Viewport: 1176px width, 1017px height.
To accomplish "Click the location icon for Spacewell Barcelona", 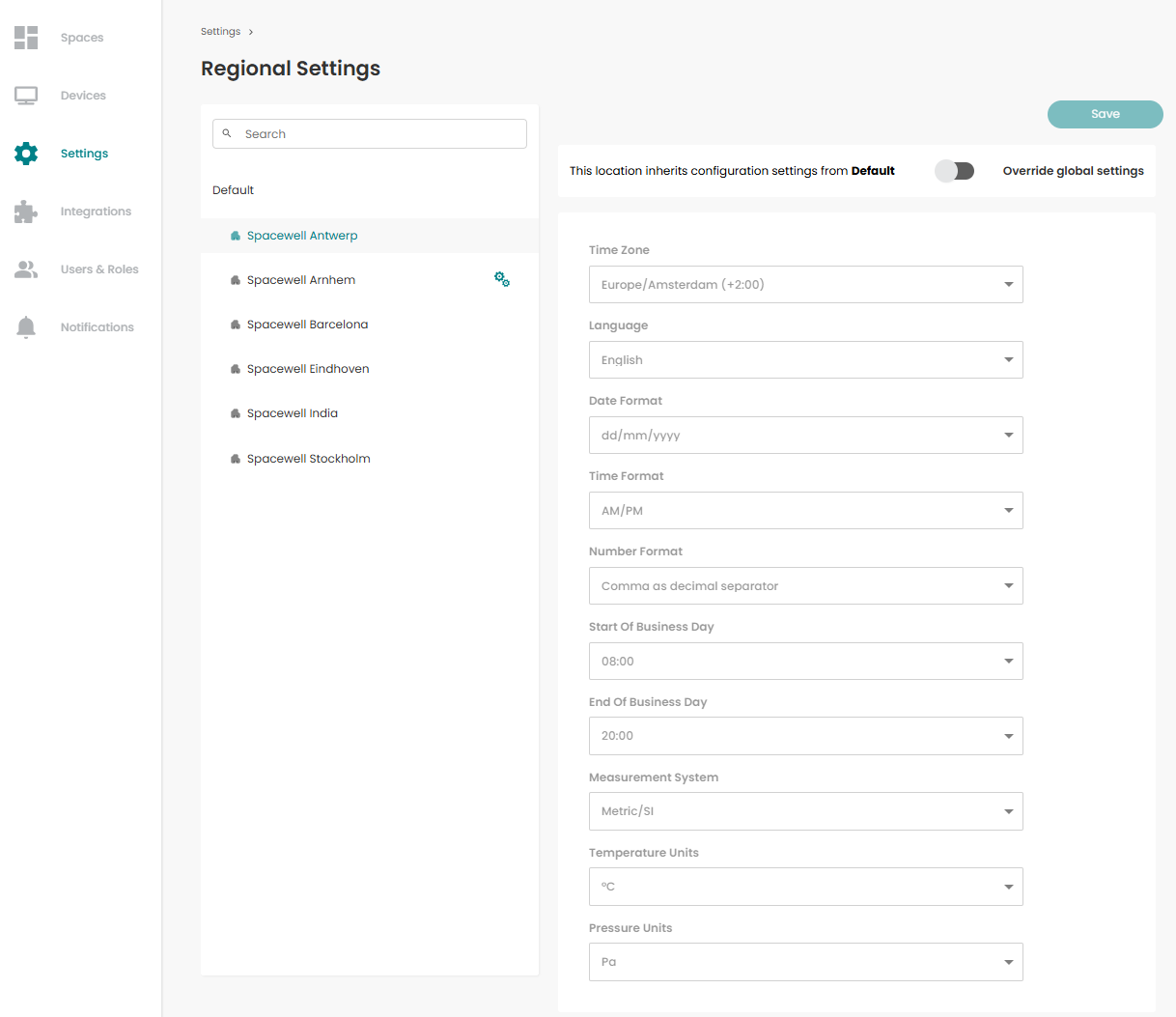I will tap(235, 325).
